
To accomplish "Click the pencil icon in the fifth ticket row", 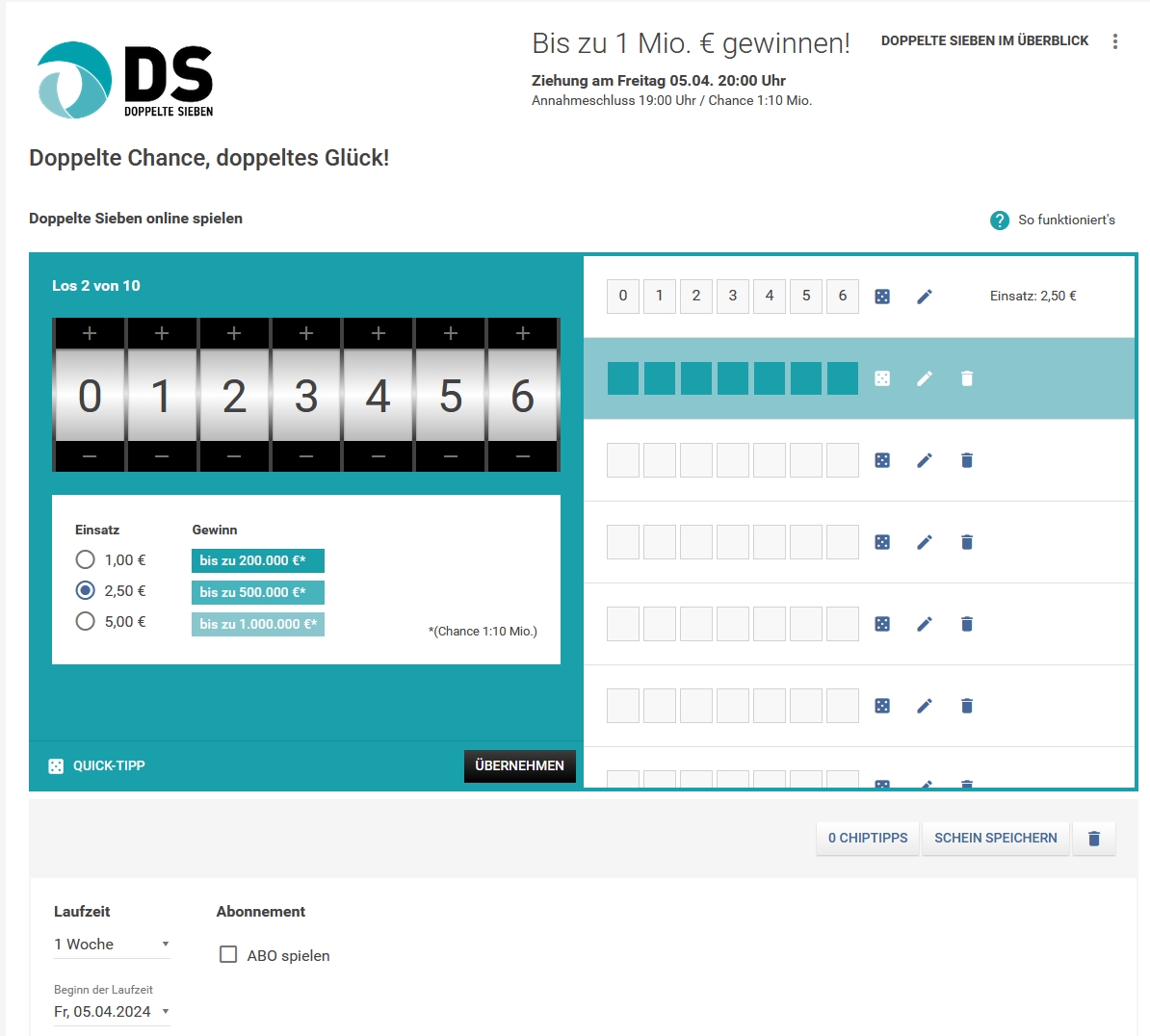I will click(x=924, y=624).
